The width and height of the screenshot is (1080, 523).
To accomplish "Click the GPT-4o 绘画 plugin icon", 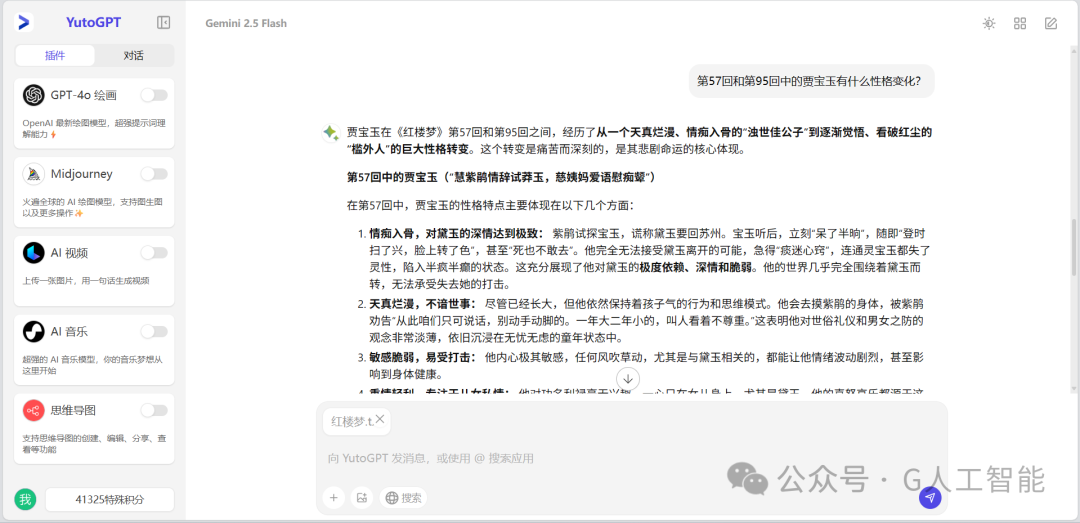I will (x=34, y=95).
